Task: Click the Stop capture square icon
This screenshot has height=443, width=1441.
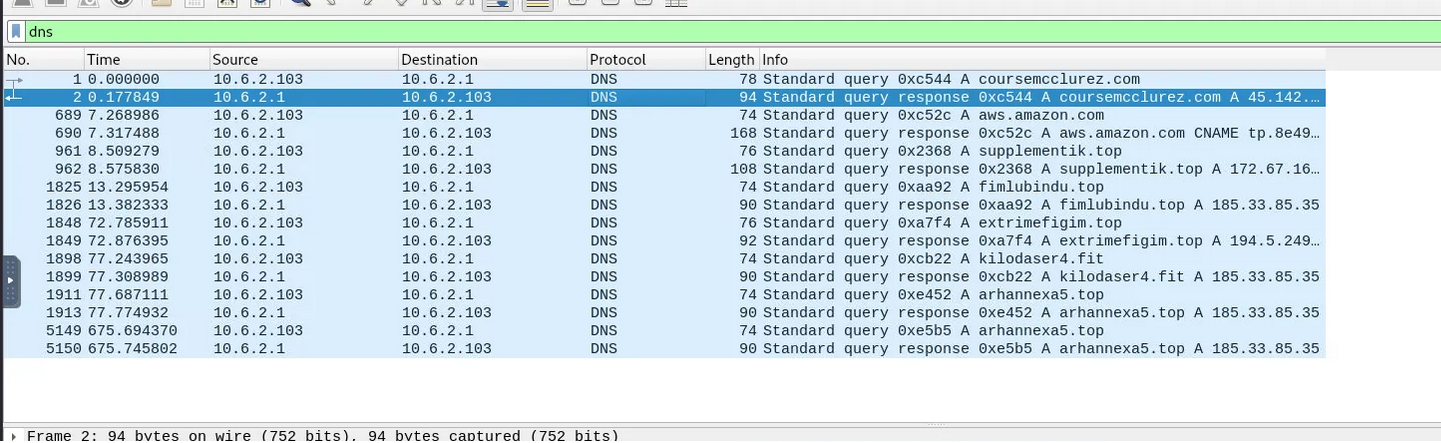Action: [53, 3]
